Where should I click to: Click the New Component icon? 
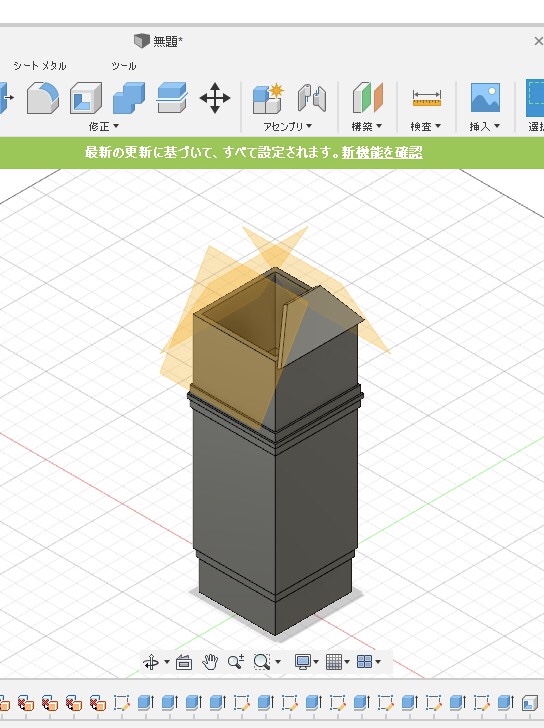click(x=268, y=98)
